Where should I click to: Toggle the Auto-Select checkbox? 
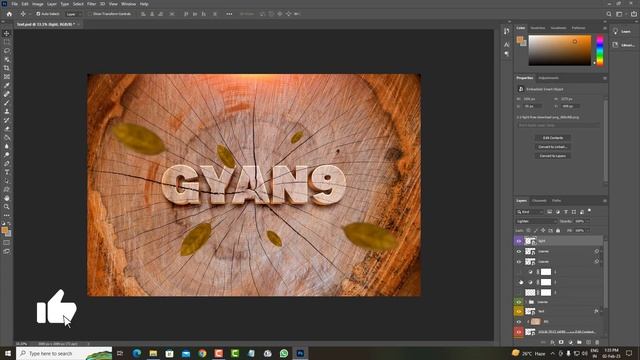click(x=38, y=14)
